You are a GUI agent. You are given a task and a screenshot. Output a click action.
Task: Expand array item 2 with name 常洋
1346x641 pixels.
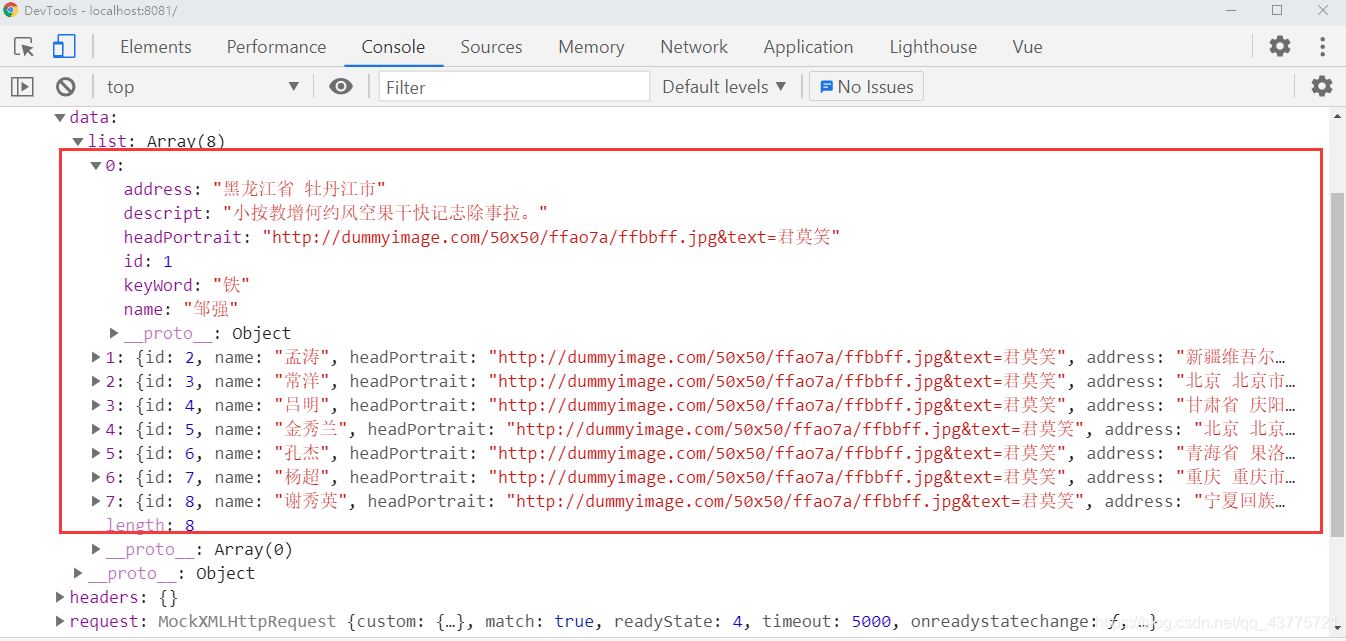click(96, 381)
